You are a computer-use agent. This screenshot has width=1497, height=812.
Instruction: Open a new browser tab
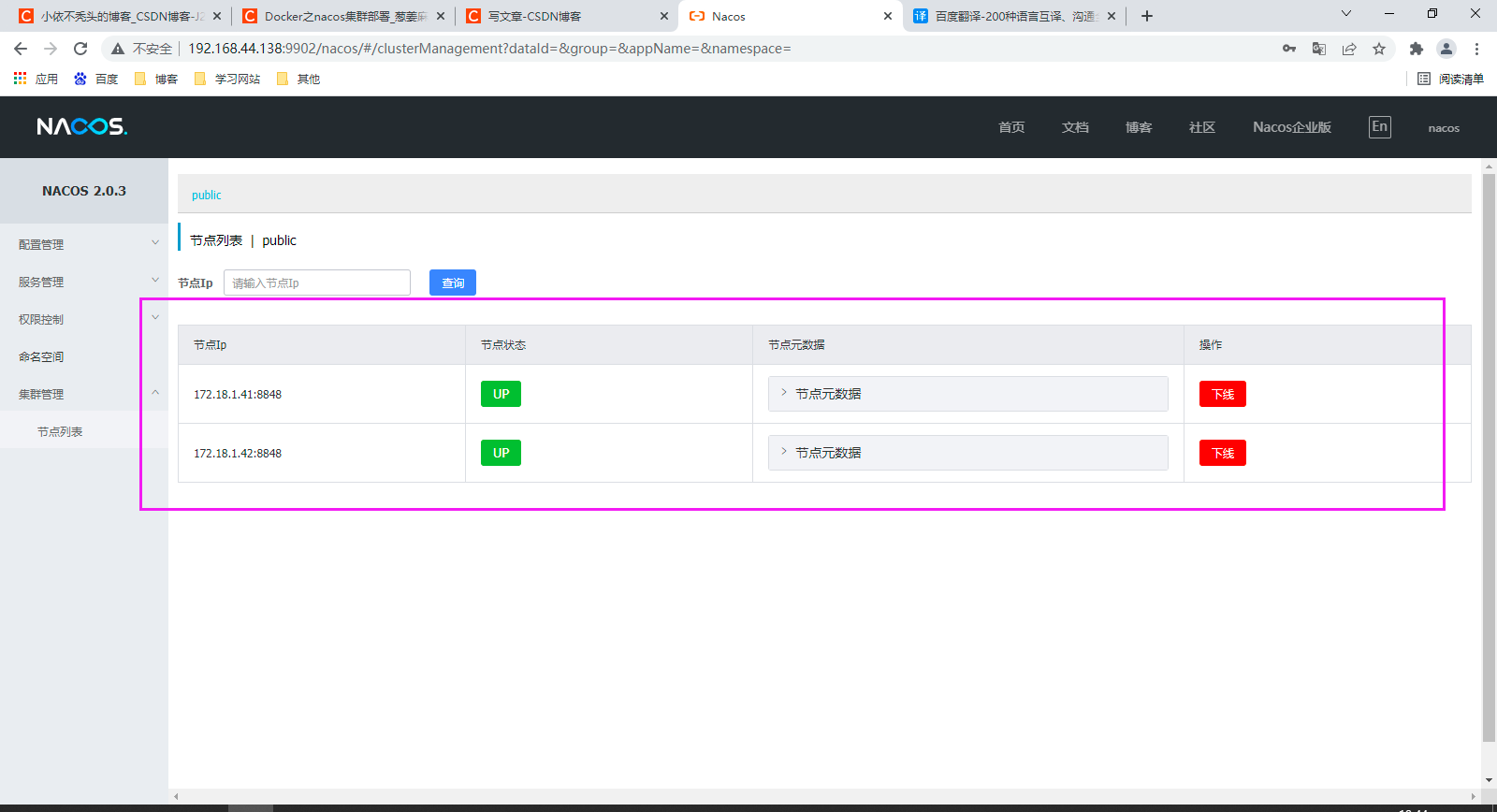pos(1147,16)
